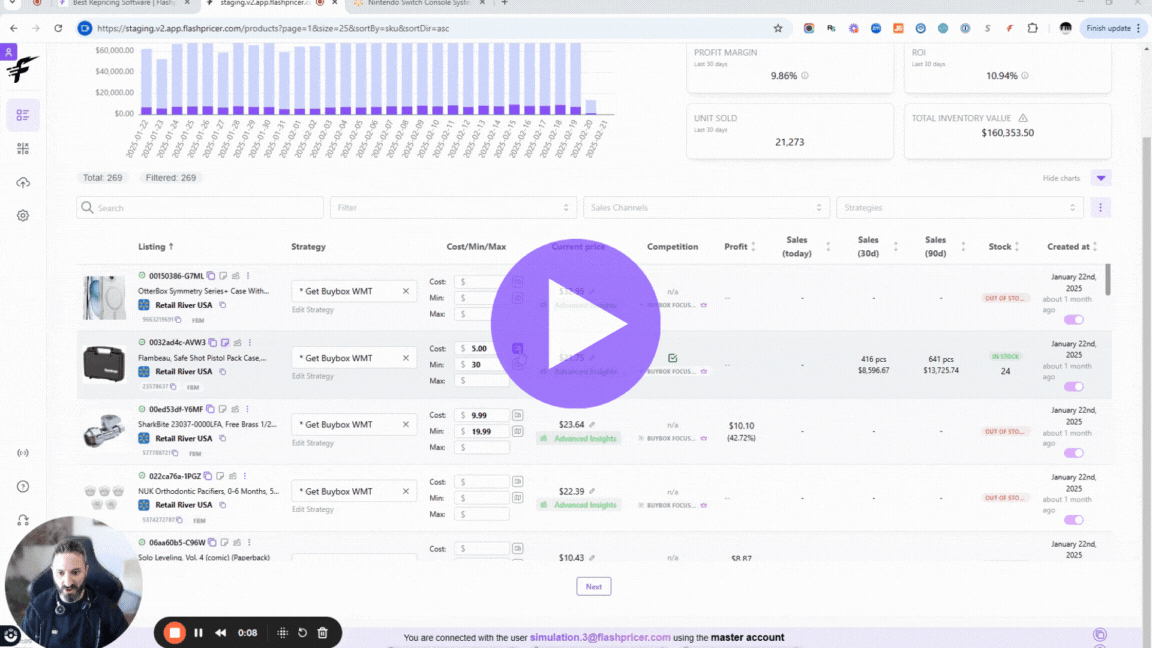
Task: Click Cost field of NUK Pacifiers row
Action: click(x=481, y=482)
